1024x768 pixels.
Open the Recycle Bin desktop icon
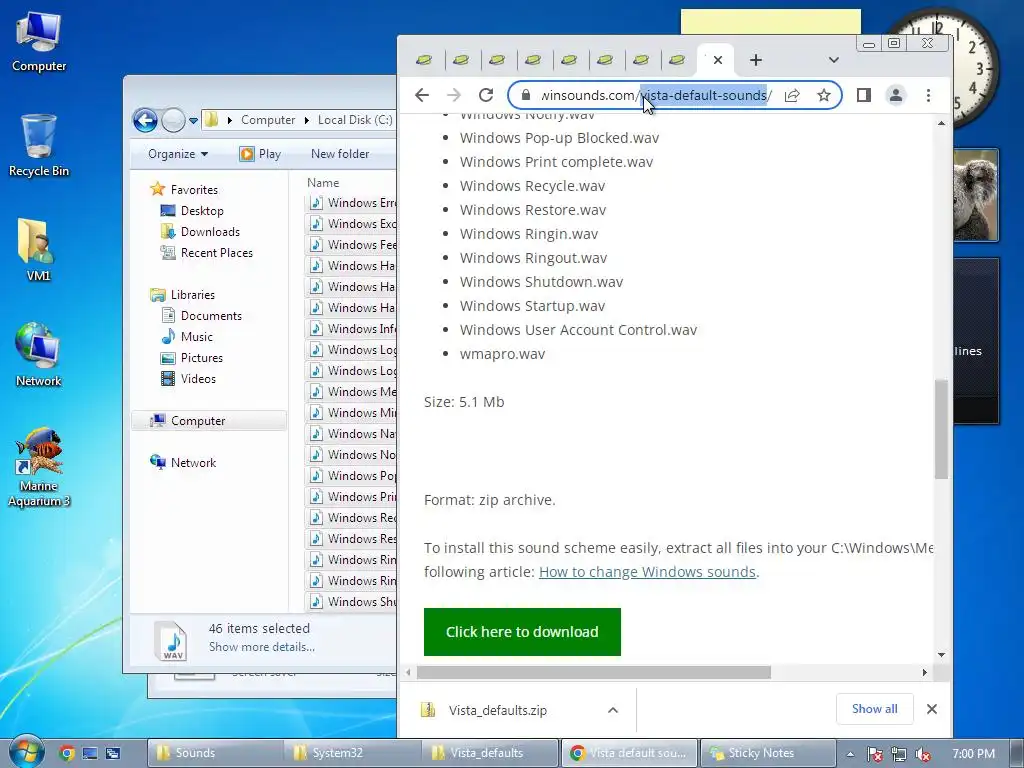[39, 146]
